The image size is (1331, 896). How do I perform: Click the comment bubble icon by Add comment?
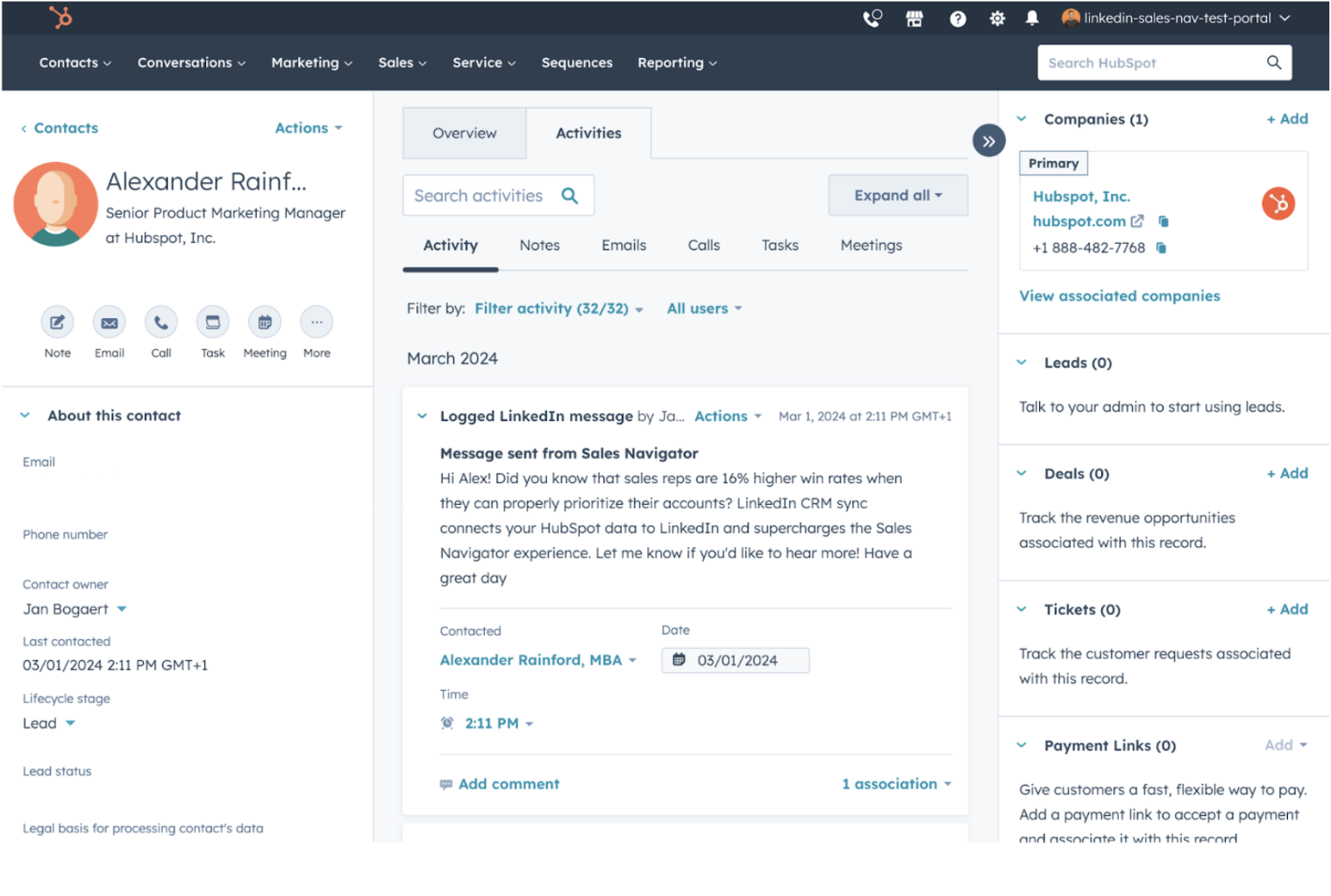coord(446,785)
